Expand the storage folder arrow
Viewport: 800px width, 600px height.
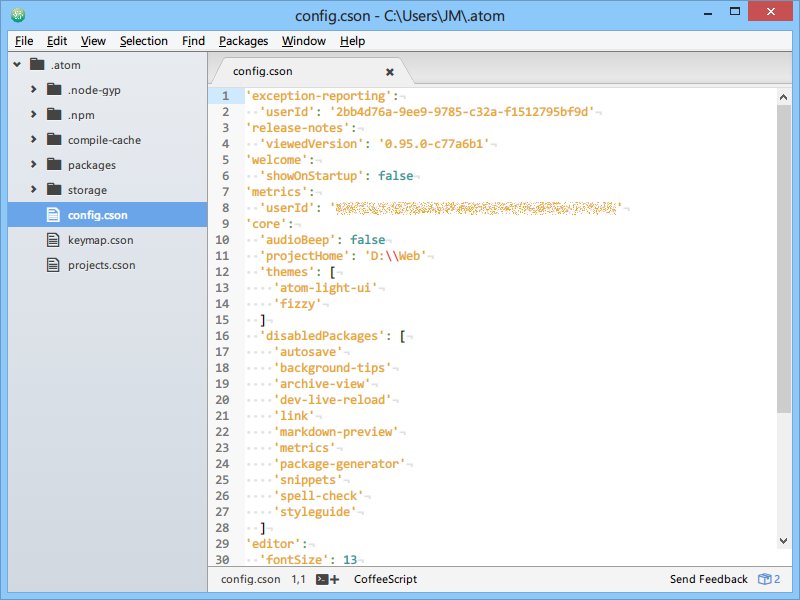click(34, 189)
